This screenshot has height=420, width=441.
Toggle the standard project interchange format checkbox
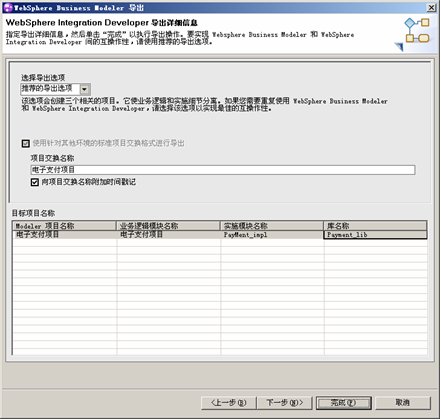coord(26,144)
